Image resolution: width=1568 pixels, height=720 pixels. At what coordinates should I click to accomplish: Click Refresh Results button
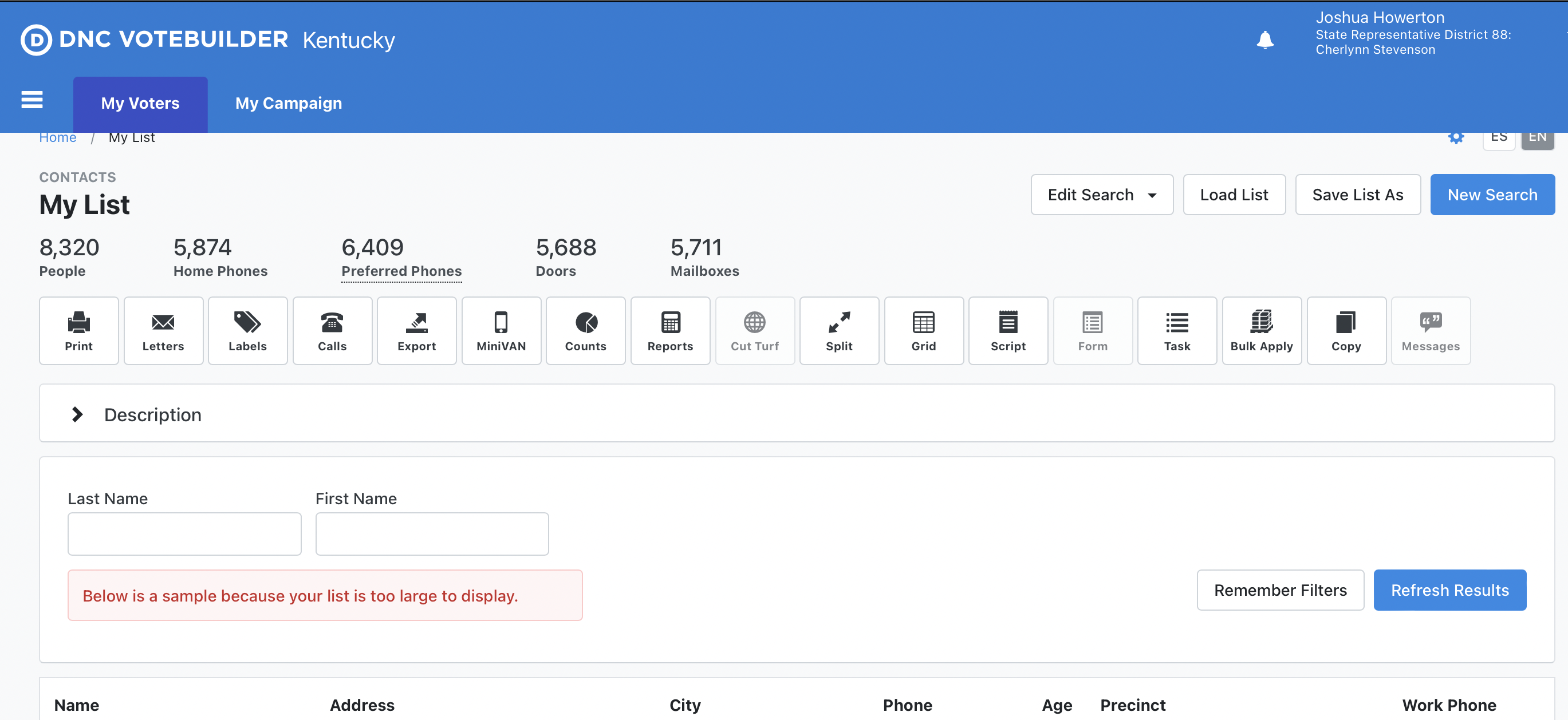pyautogui.click(x=1449, y=590)
